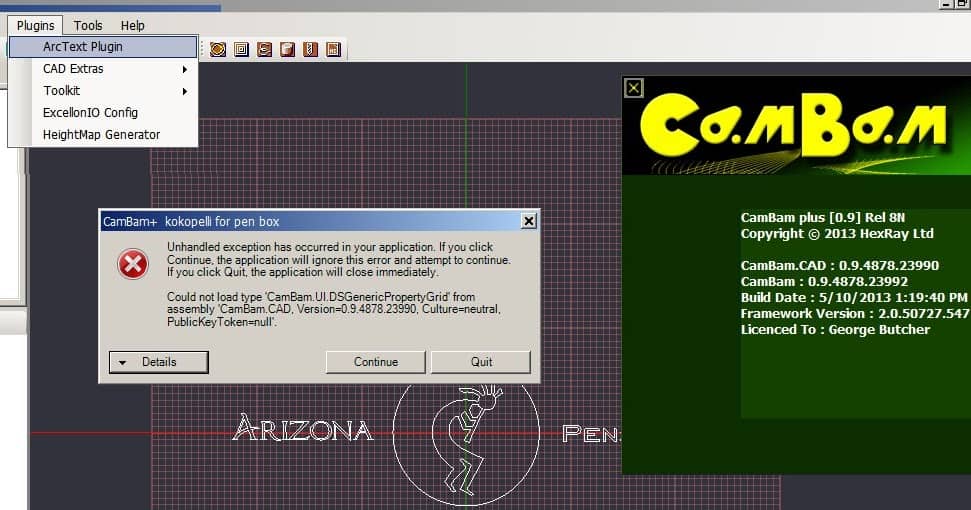Viewport: 971px width, 510px height.
Task: Select the Drill operation toolbar icon
Action: (310, 49)
